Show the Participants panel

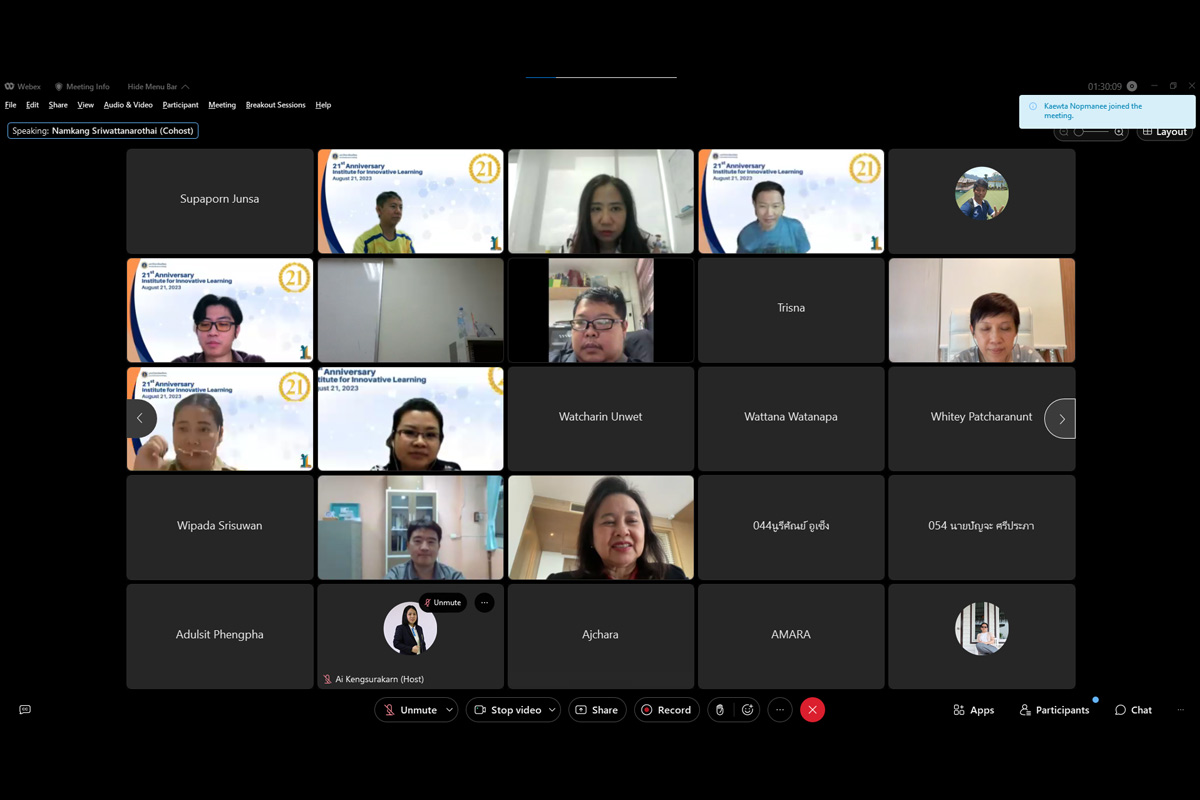(1054, 710)
